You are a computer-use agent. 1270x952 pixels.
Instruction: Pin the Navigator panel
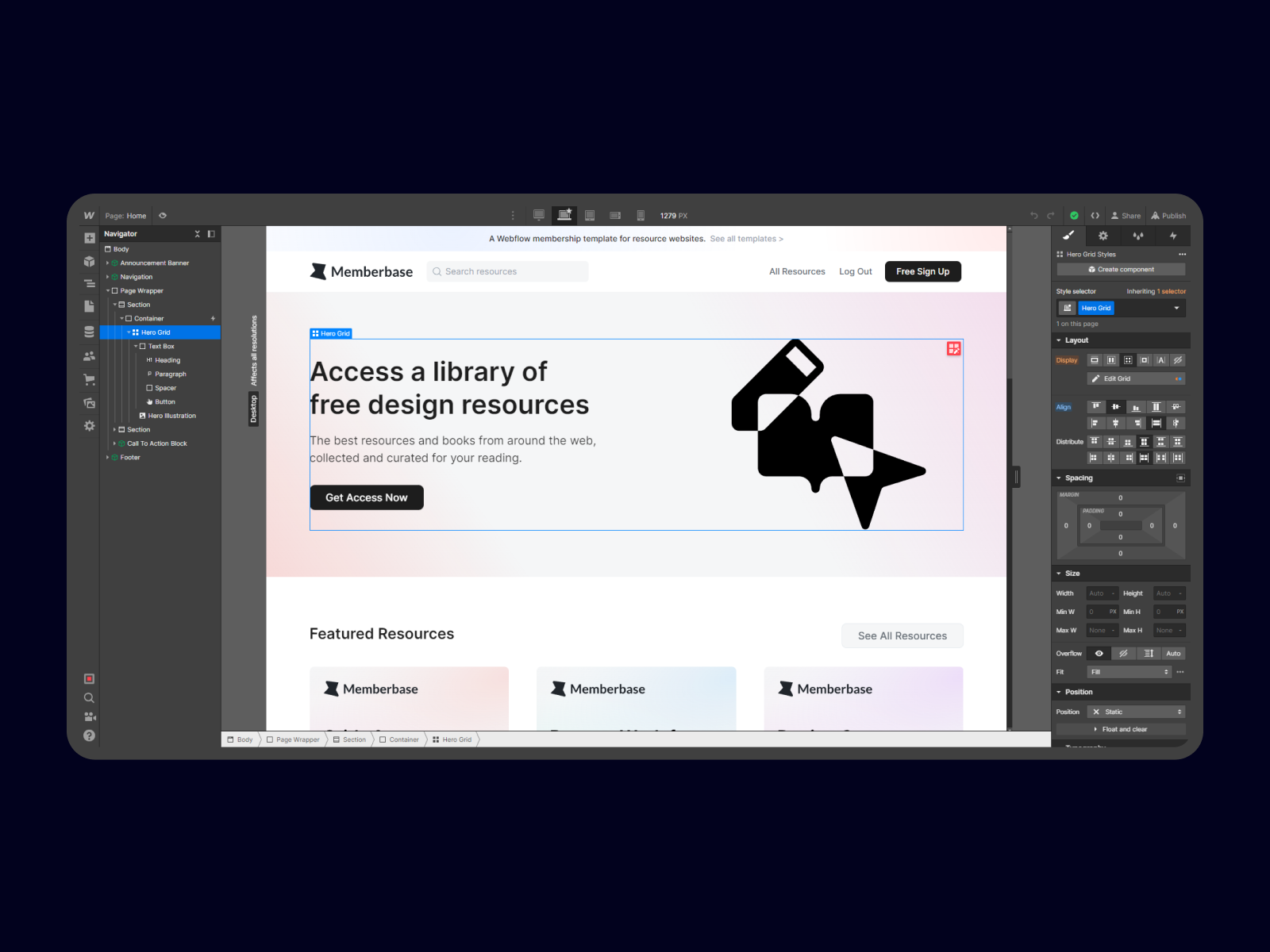[x=211, y=234]
